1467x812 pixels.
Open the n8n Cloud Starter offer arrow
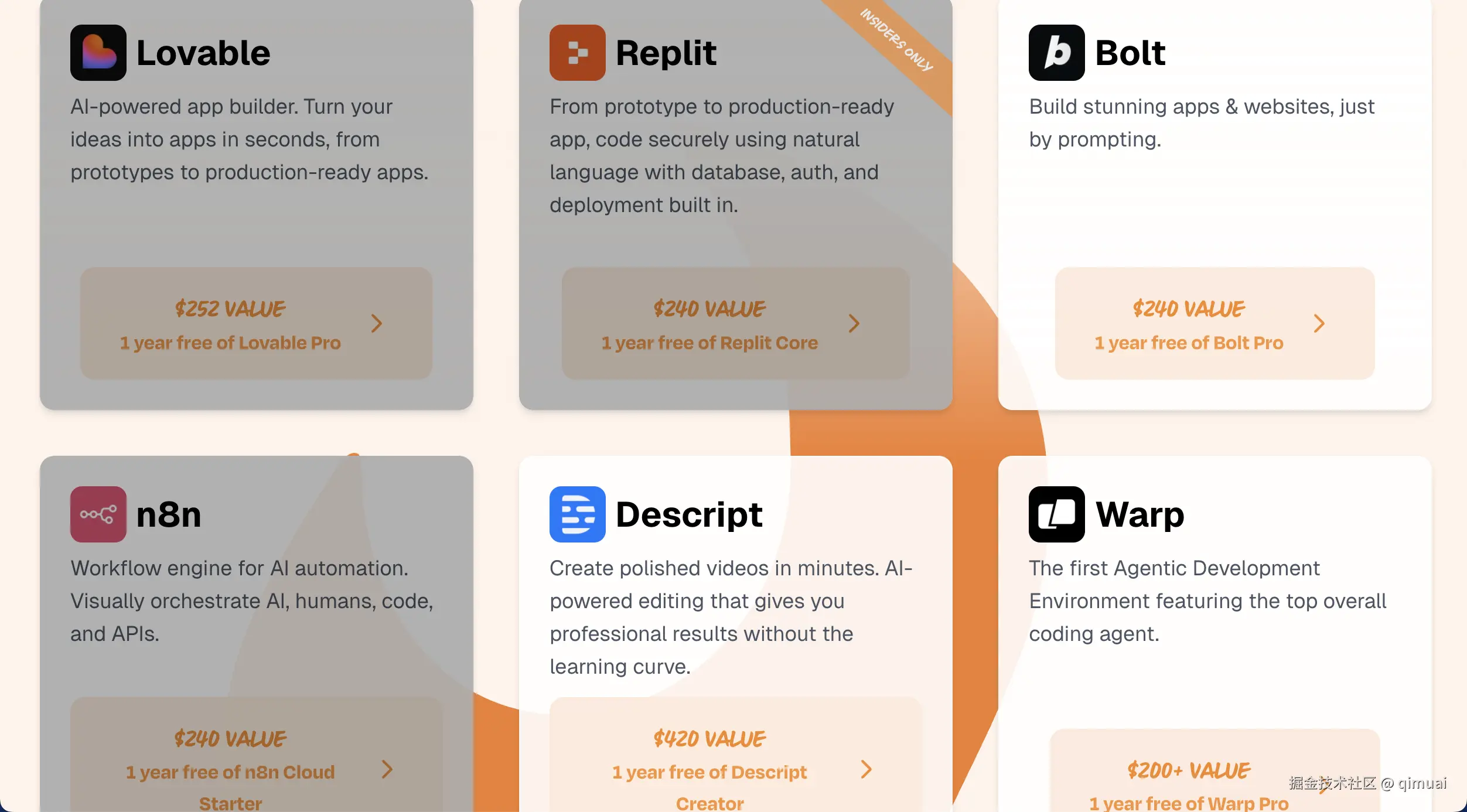click(x=387, y=769)
